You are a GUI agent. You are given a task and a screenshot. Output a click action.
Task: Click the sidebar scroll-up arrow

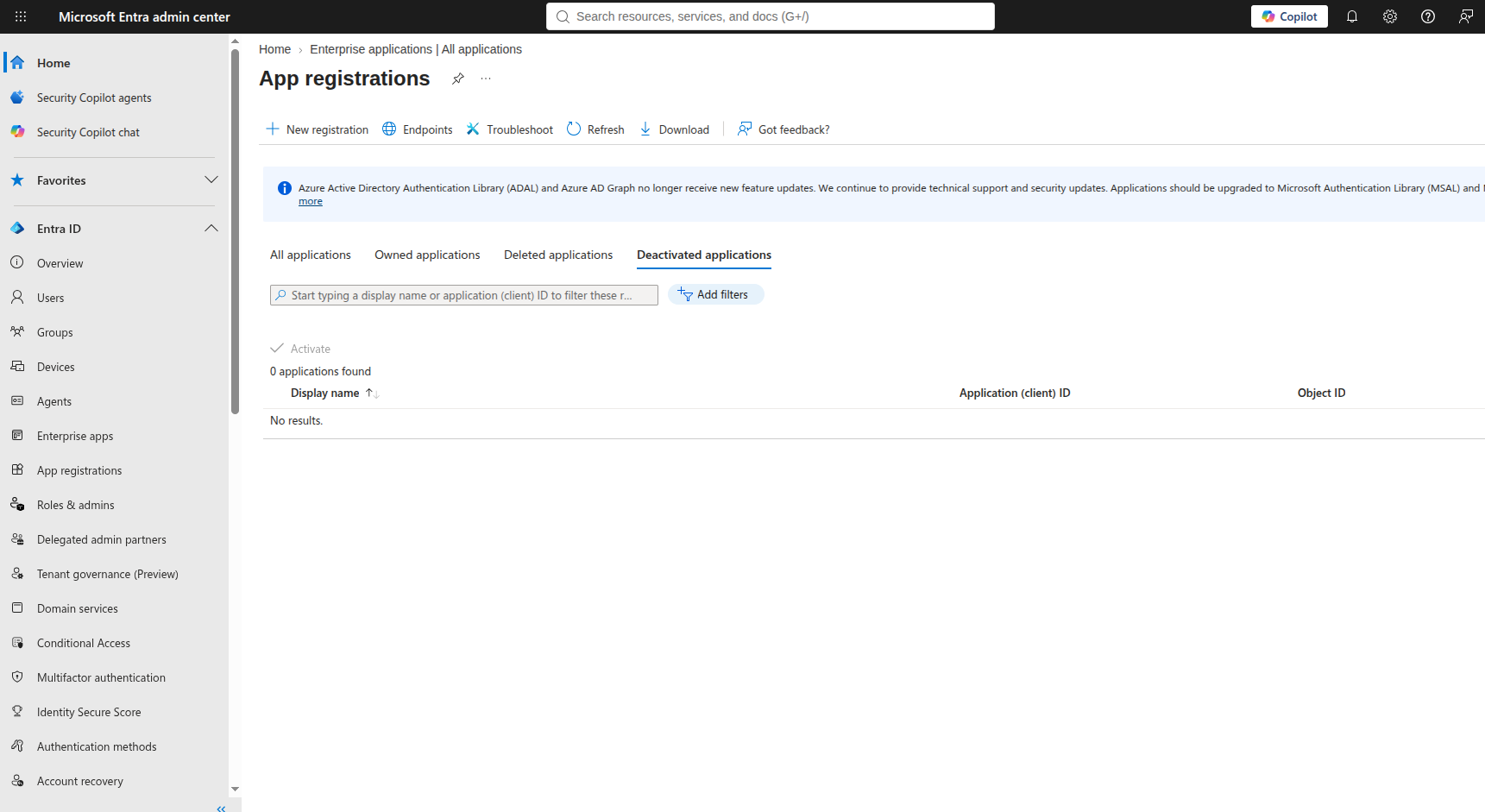click(235, 41)
